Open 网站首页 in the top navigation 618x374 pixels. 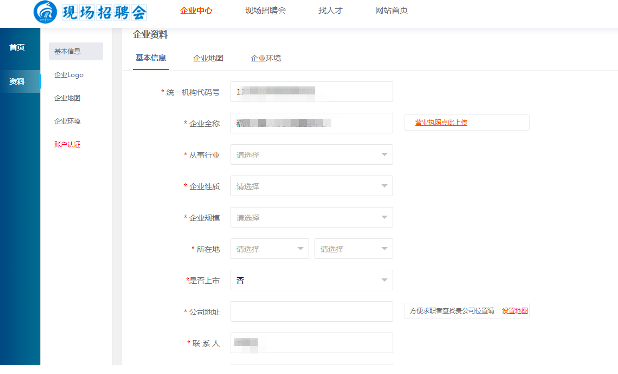[x=391, y=11]
